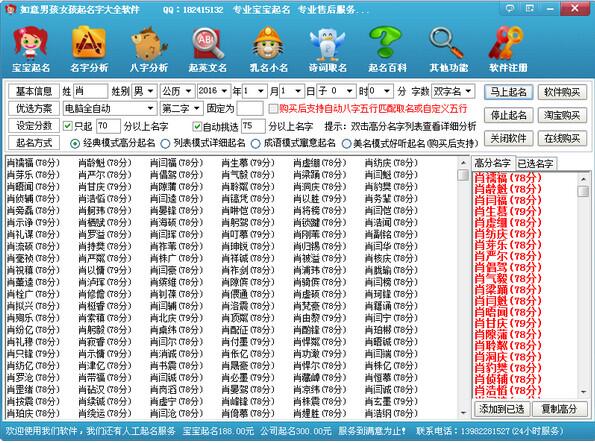The image size is (595, 443).
Task: Click the 设定分数 section button
Action: [34, 125]
